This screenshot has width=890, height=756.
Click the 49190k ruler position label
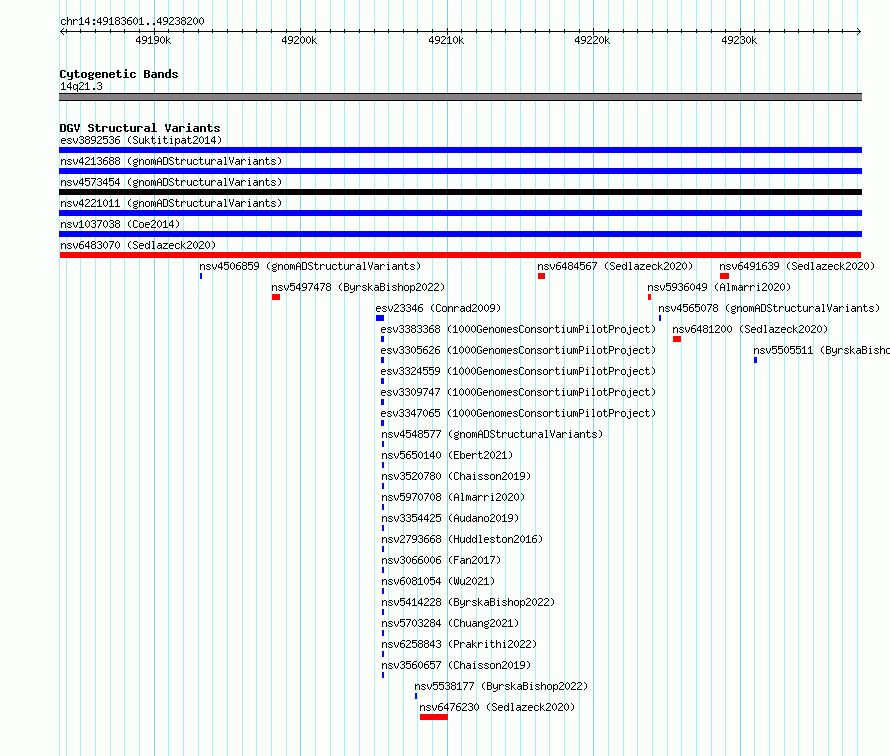153,40
